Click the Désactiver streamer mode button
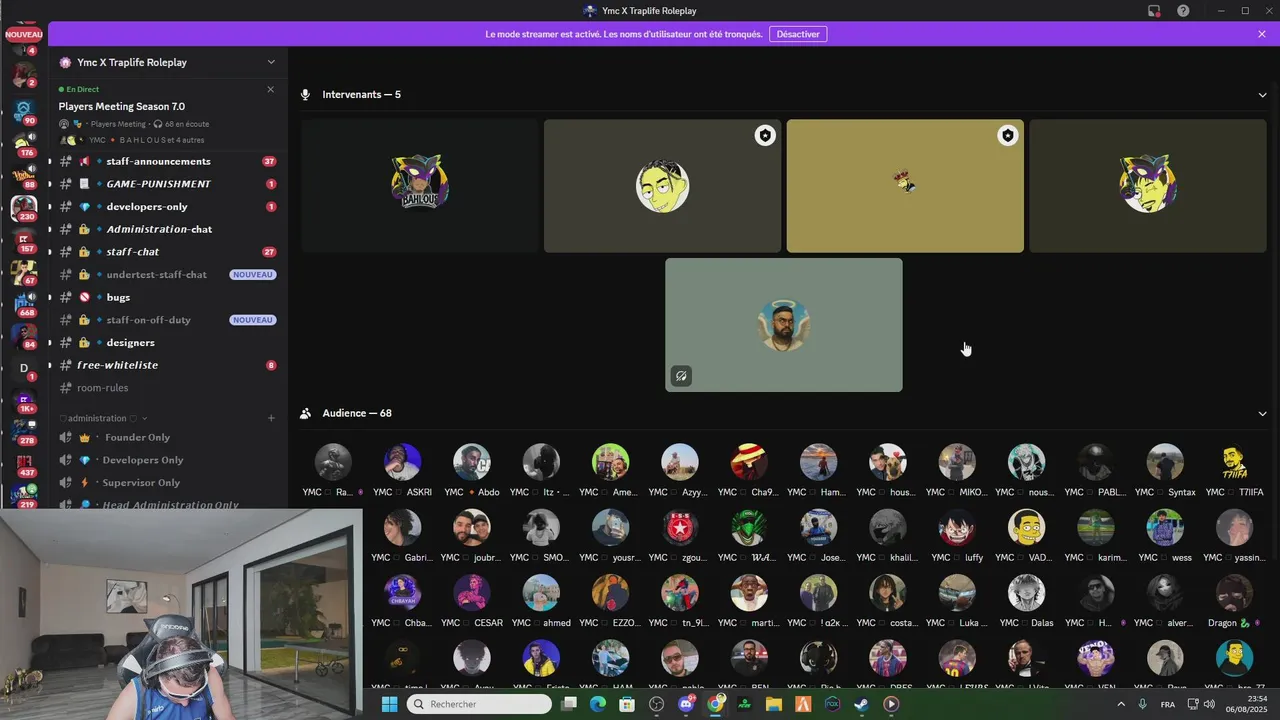Image resolution: width=1280 pixels, height=720 pixels. point(798,34)
